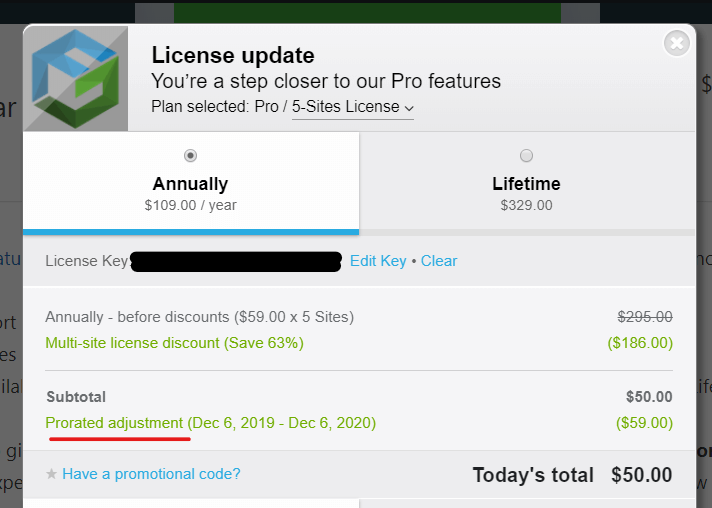Click the $109.00 / year price label
The width and height of the screenshot is (712, 508).
tap(191, 205)
